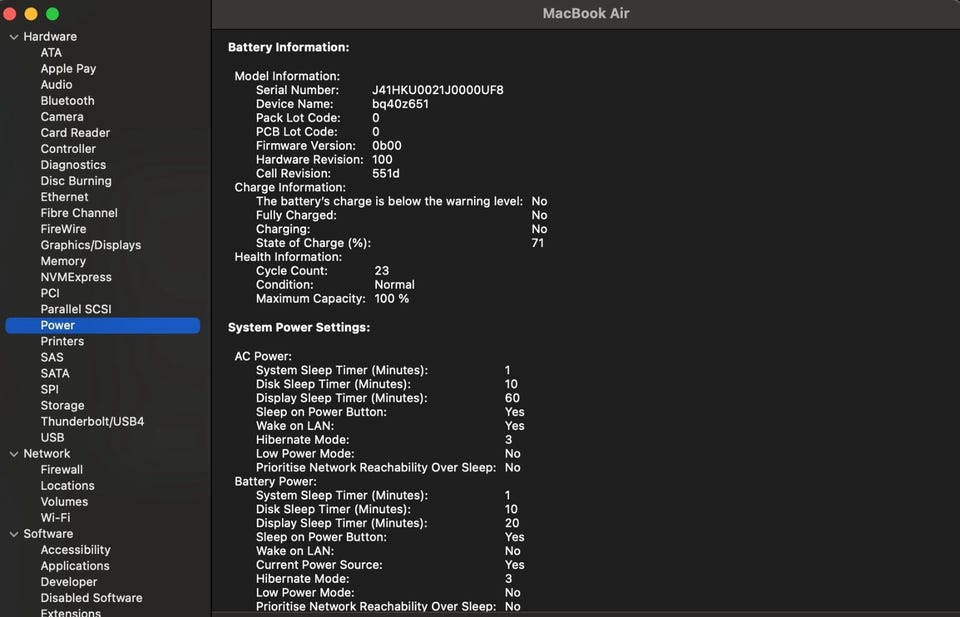Select SAS in the sidebar
960x617 pixels.
coord(51,357)
